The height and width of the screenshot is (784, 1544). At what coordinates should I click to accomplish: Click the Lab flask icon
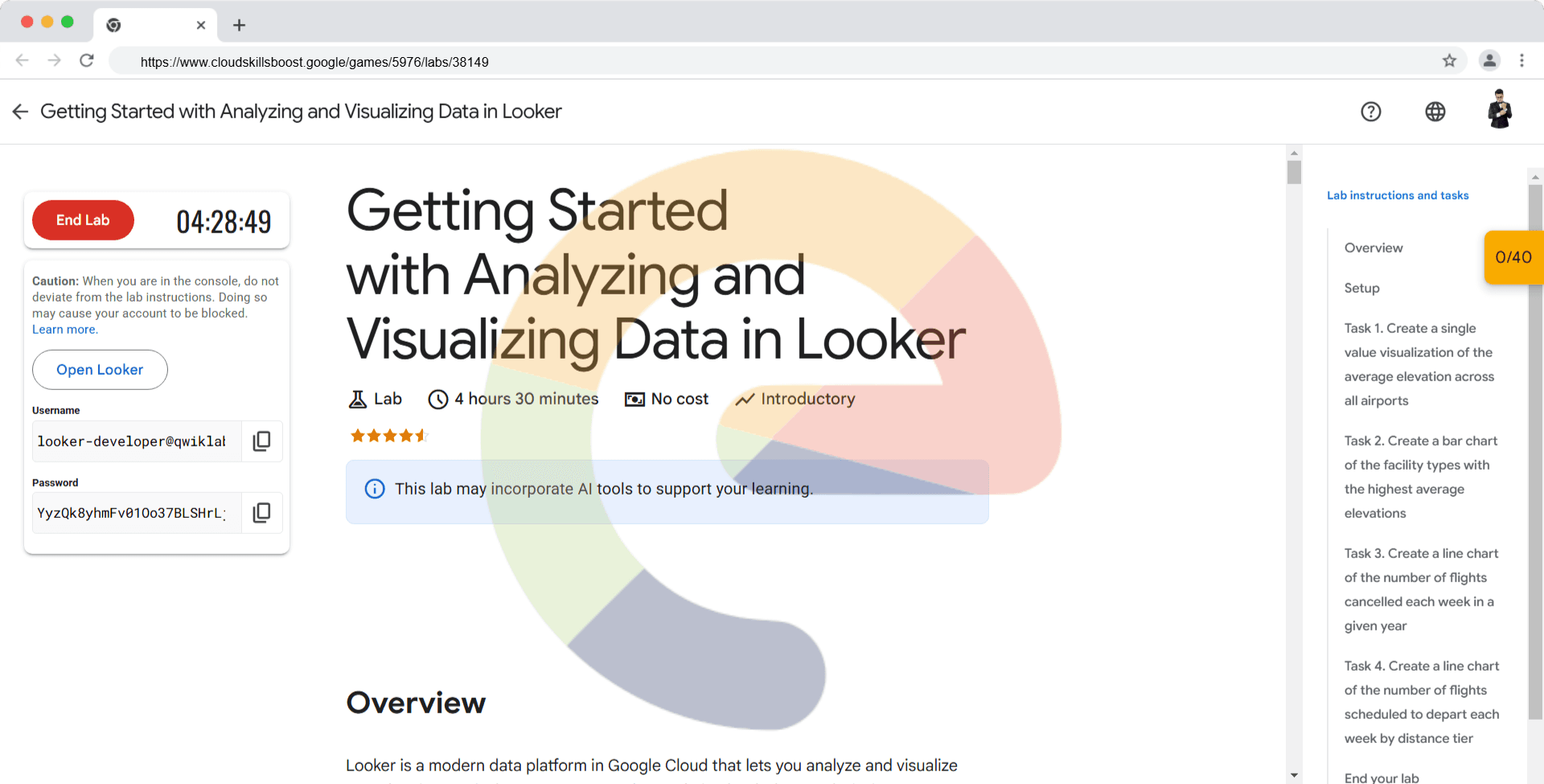[x=358, y=399]
